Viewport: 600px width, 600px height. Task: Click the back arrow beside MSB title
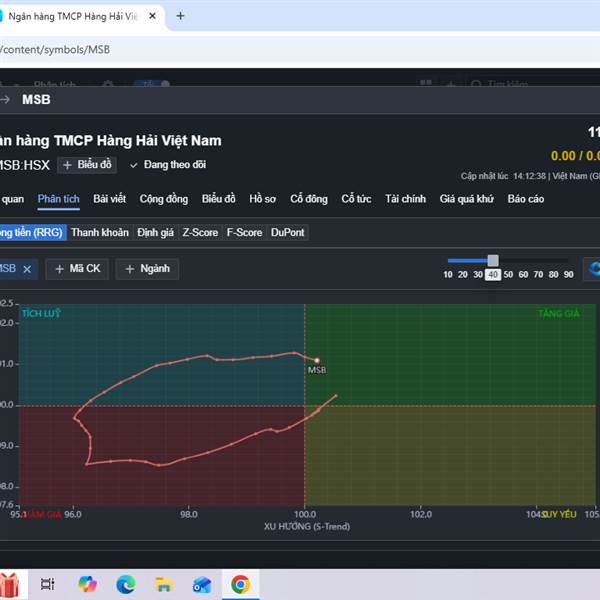(x=5, y=99)
